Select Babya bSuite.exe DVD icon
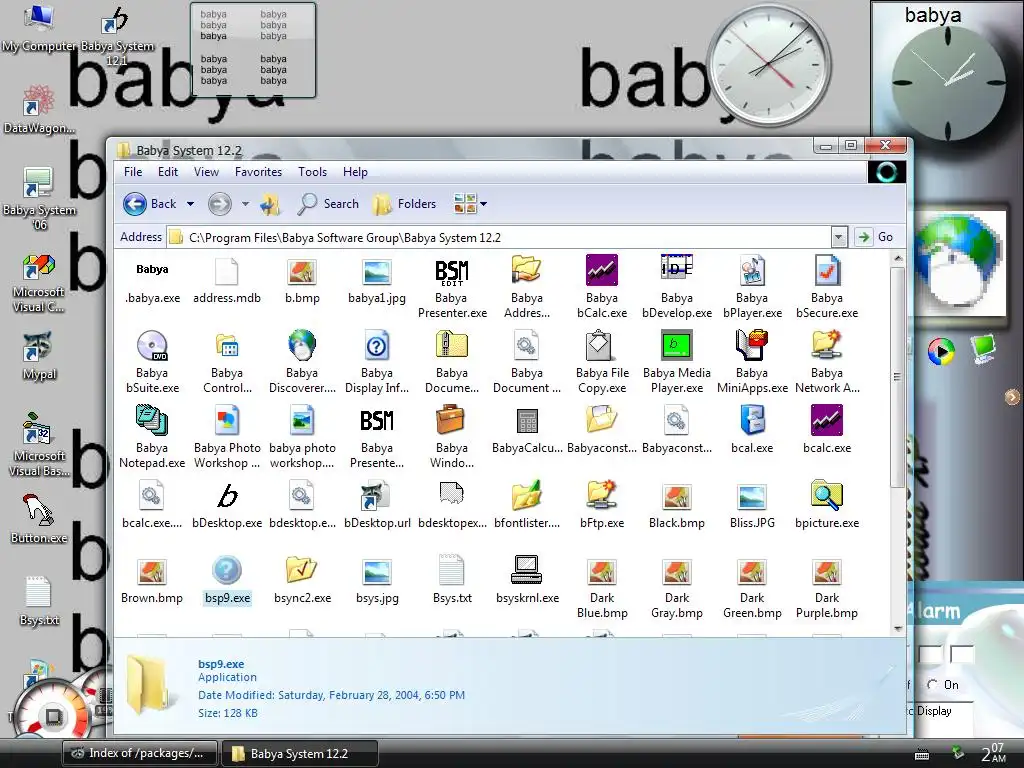This screenshot has width=1024, height=768. click(x=152, y=345)
